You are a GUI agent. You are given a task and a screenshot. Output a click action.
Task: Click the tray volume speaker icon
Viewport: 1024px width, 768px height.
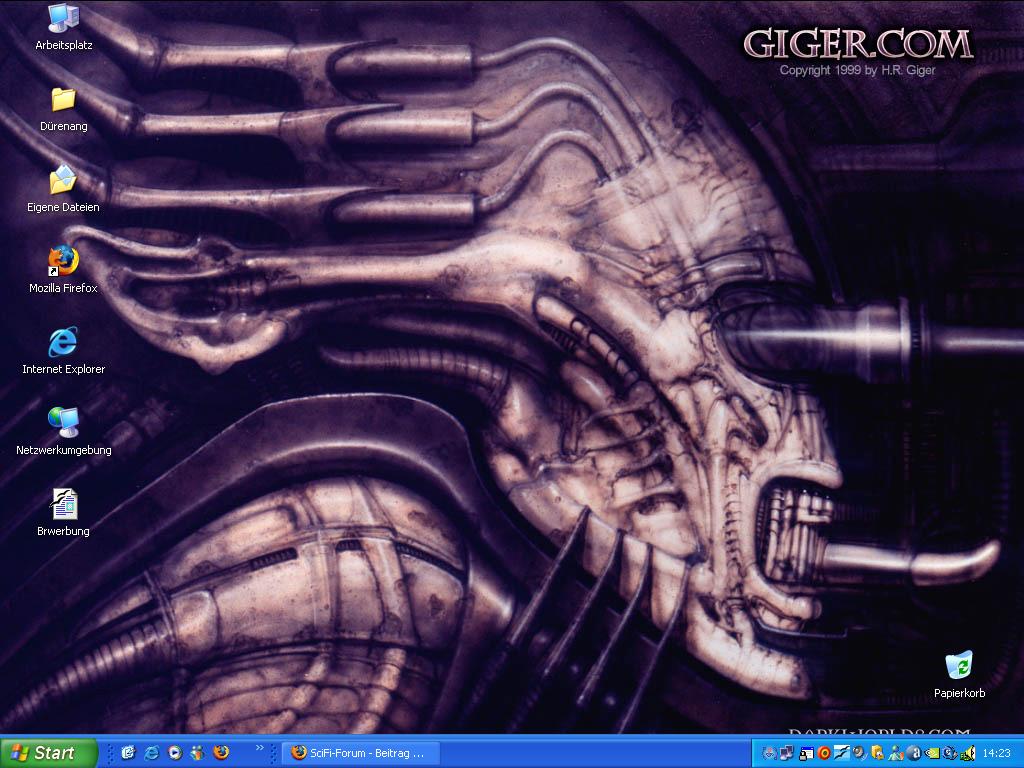pyautogui.click(x=968, y=753)
